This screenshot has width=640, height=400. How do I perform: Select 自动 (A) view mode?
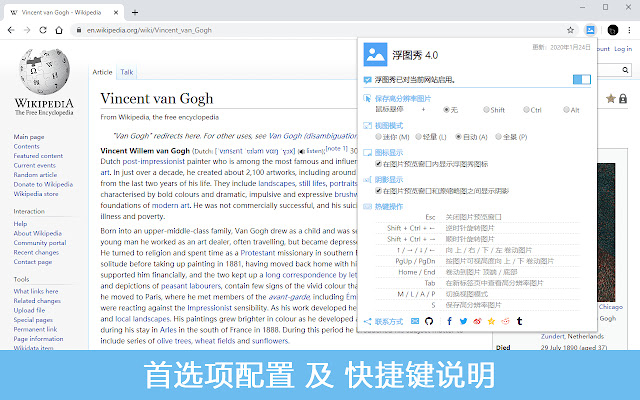pyautogui.click(x=458, y=137)
